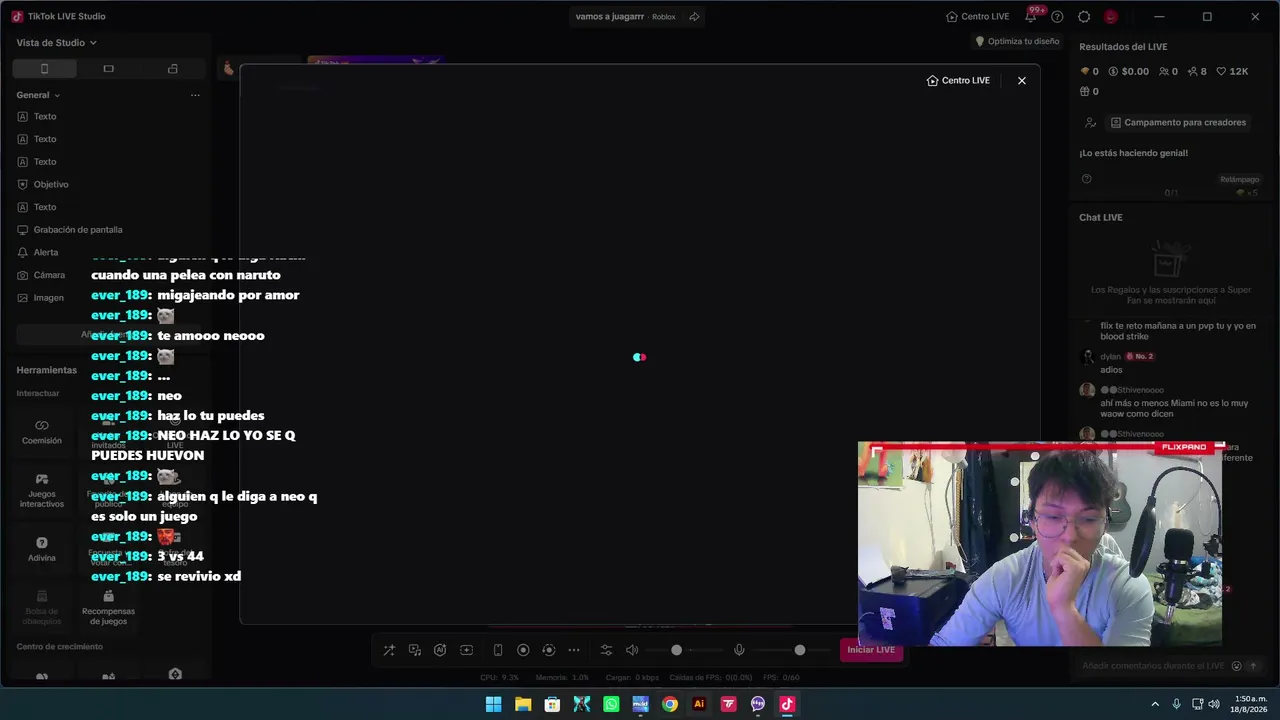
Task: Open the General section three-dot menu
Action: 195,95
